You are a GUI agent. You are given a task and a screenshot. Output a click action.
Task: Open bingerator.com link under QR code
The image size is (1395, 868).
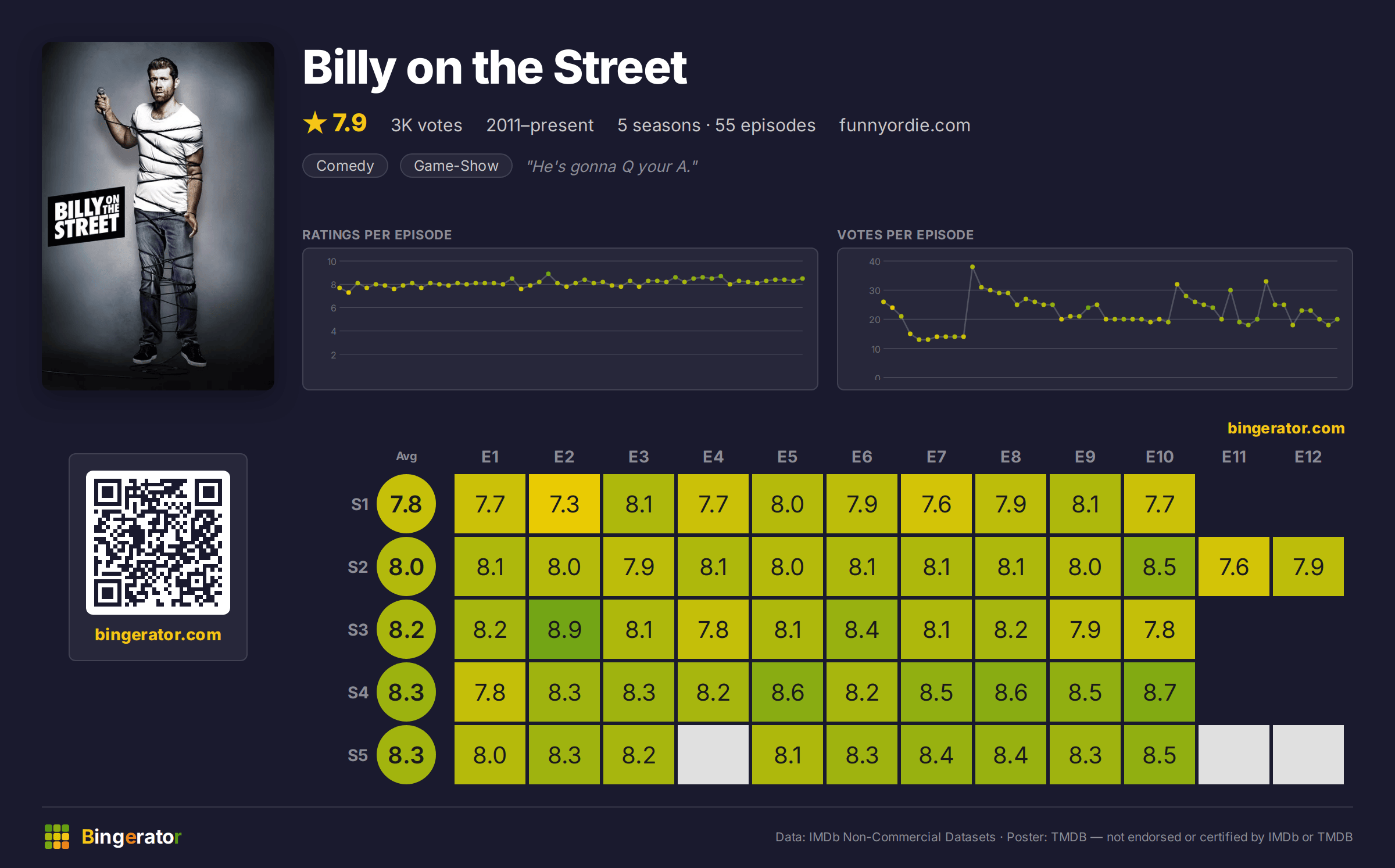[x=158, y=634]
